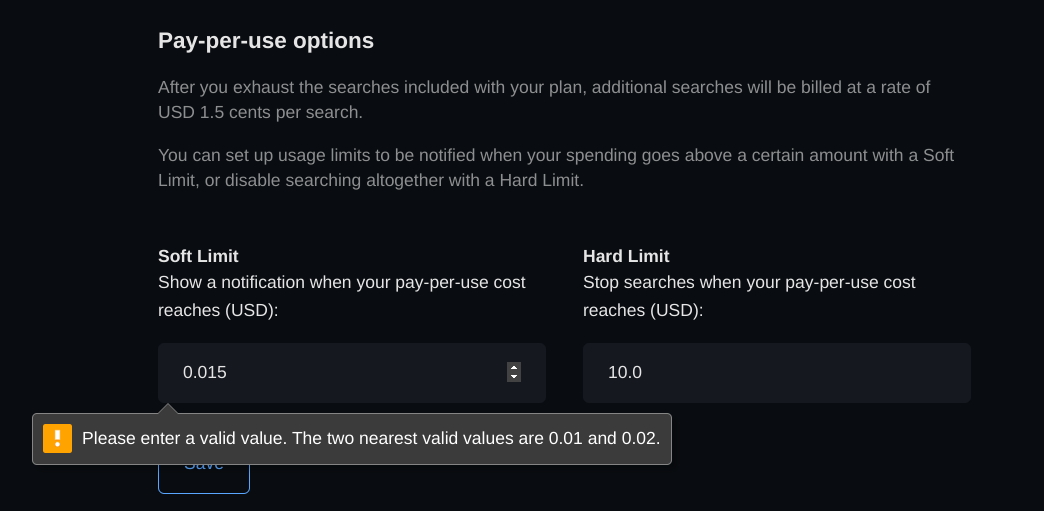Click the "Soft Limit" bold label
The width and height of the screenshot is (1044, 511).
198,256
